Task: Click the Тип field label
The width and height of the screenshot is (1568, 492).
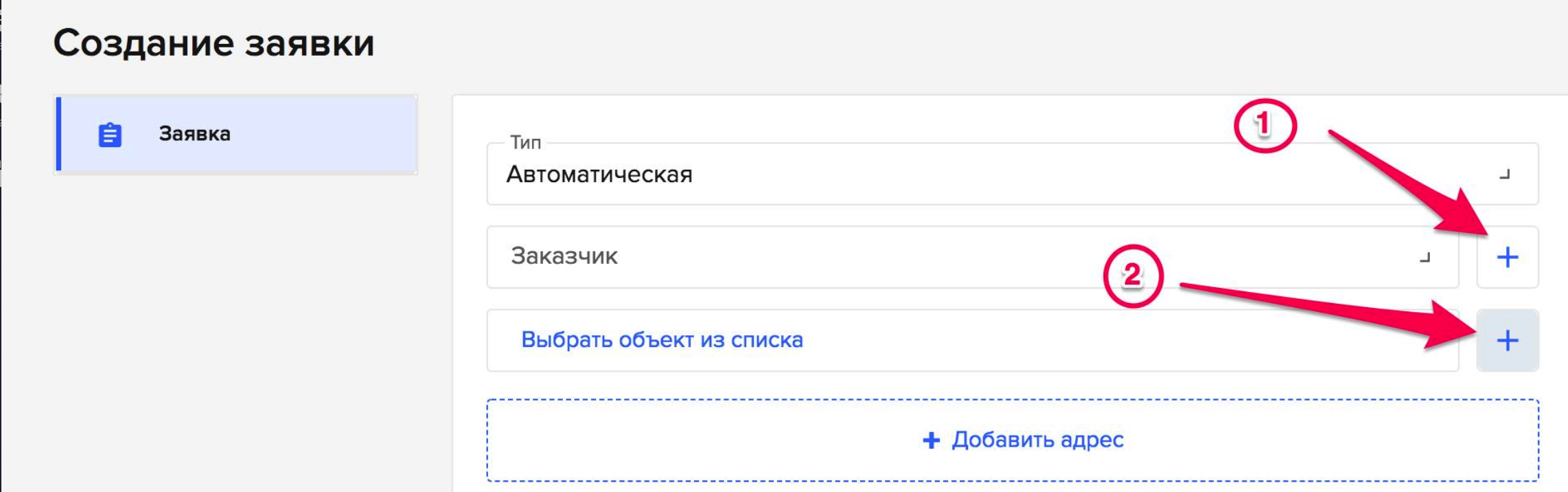Action: coord(525,142)
